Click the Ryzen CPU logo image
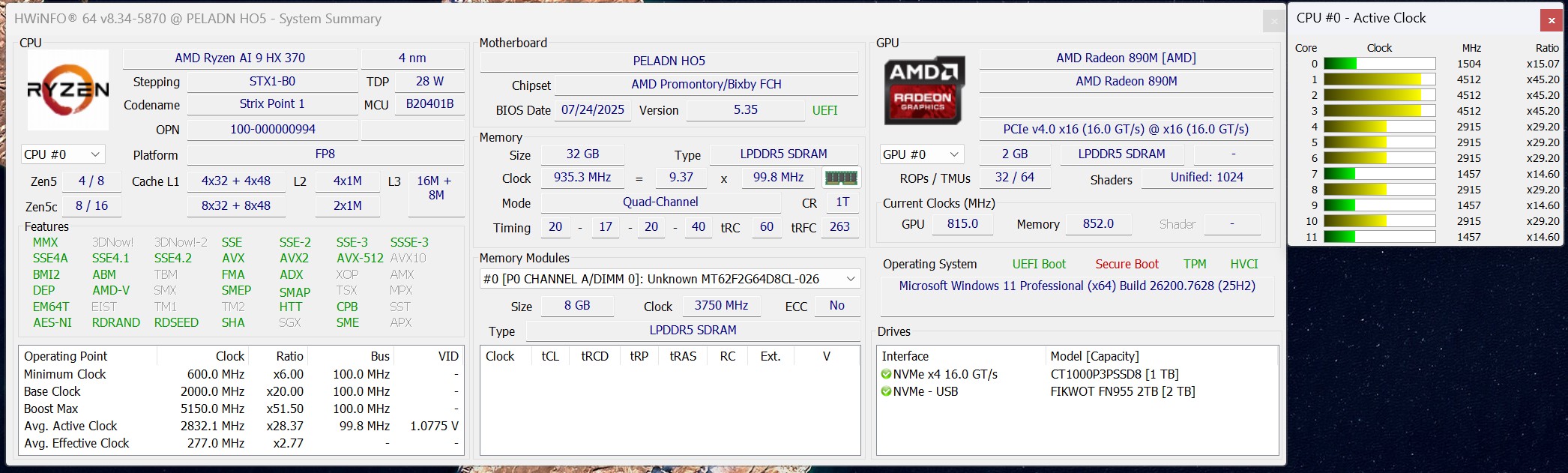Image resolution: width=1568 pixels, height=473 pixels. (67, 90)
